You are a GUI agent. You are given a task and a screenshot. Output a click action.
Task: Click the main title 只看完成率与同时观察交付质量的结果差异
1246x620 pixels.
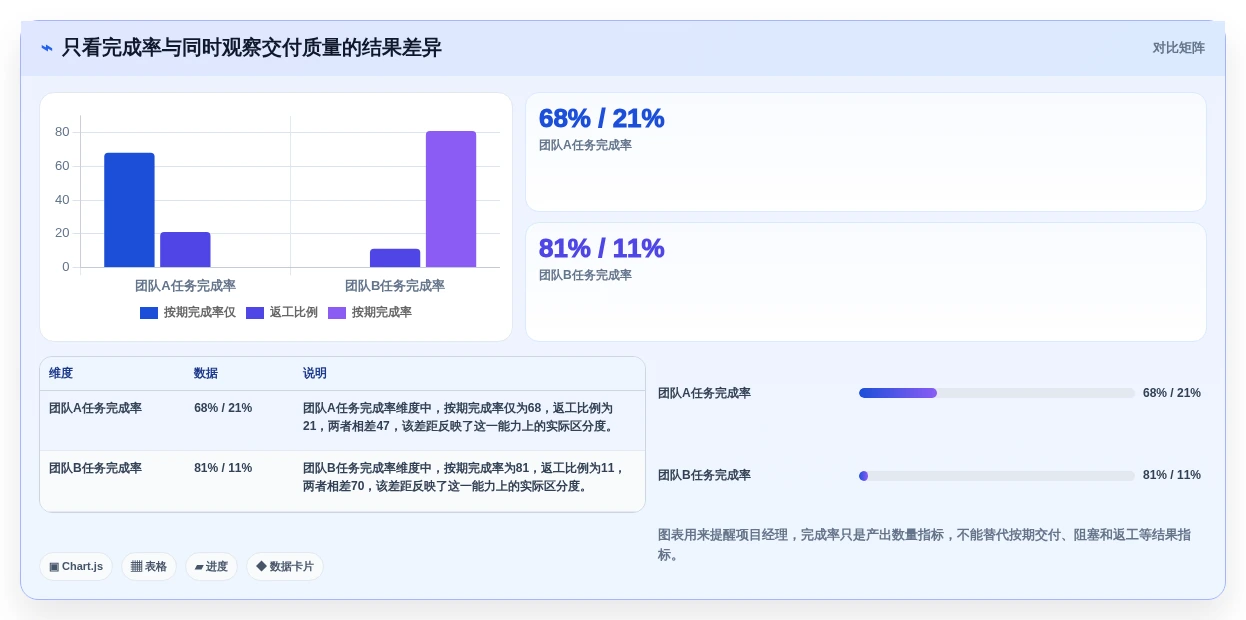tap(252, 48)
